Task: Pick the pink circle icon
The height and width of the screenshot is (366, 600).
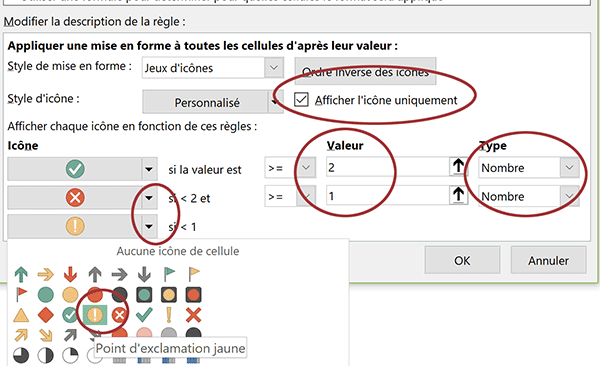Action: [x=144, y=333]
